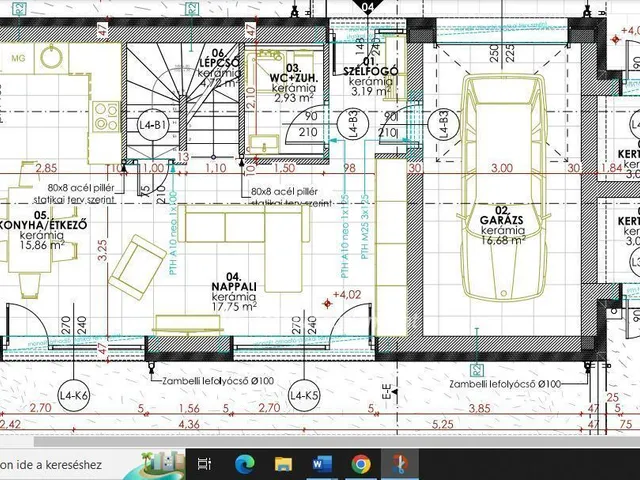This screenshot has height=480, width=640.
Task: Click the Windows taskbar search field
Action: 60,464
